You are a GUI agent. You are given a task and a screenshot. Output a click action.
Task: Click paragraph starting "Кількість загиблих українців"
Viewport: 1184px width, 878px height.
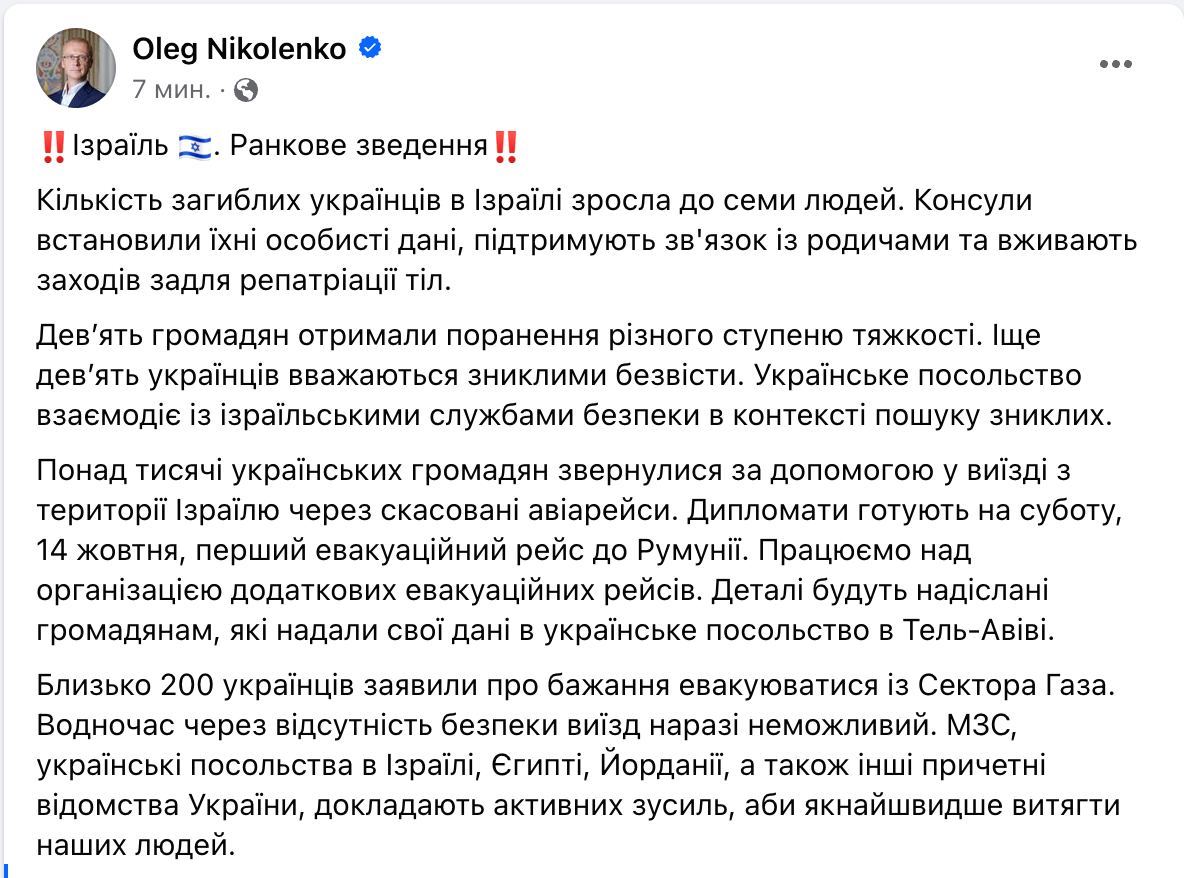click(x=588, y=240)
